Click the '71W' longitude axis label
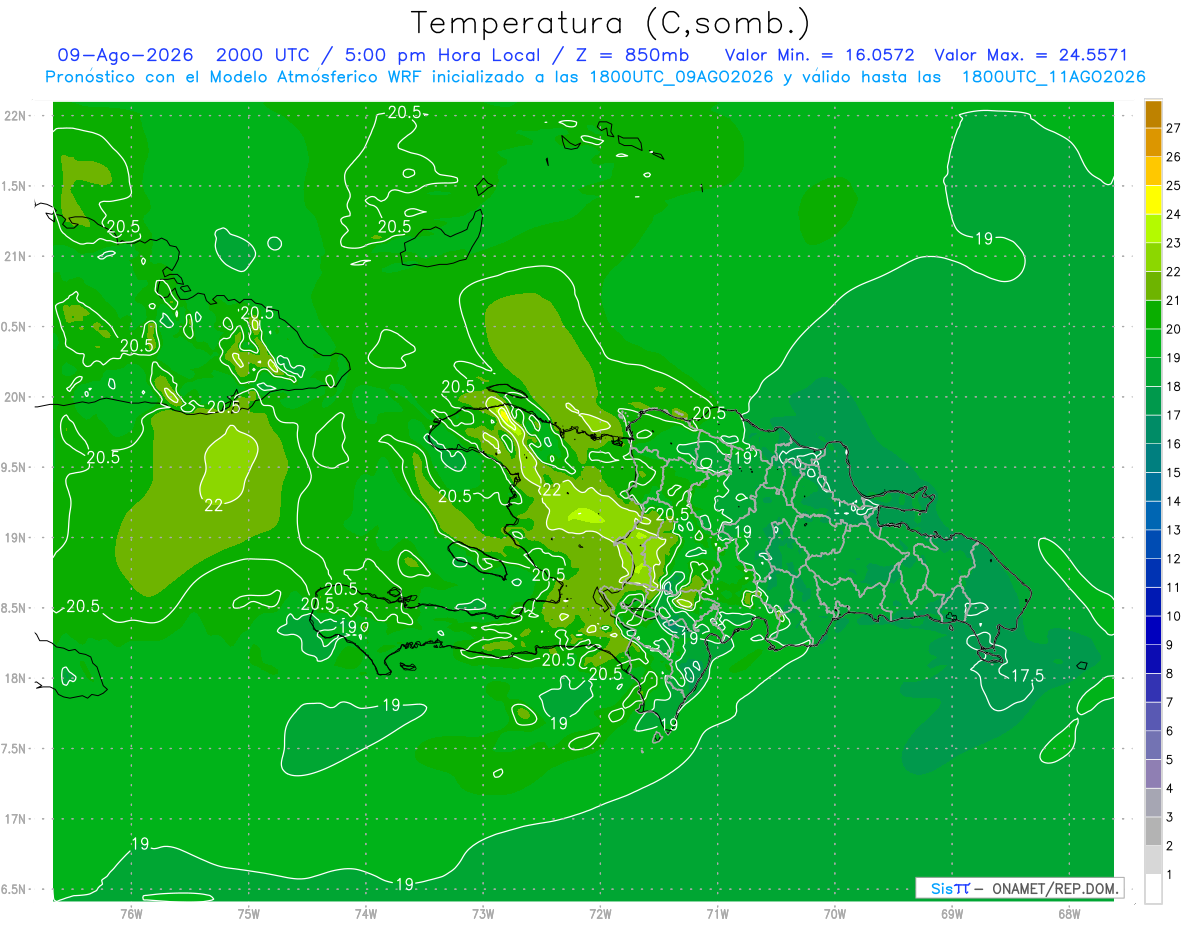 click(x=717, y=913)
